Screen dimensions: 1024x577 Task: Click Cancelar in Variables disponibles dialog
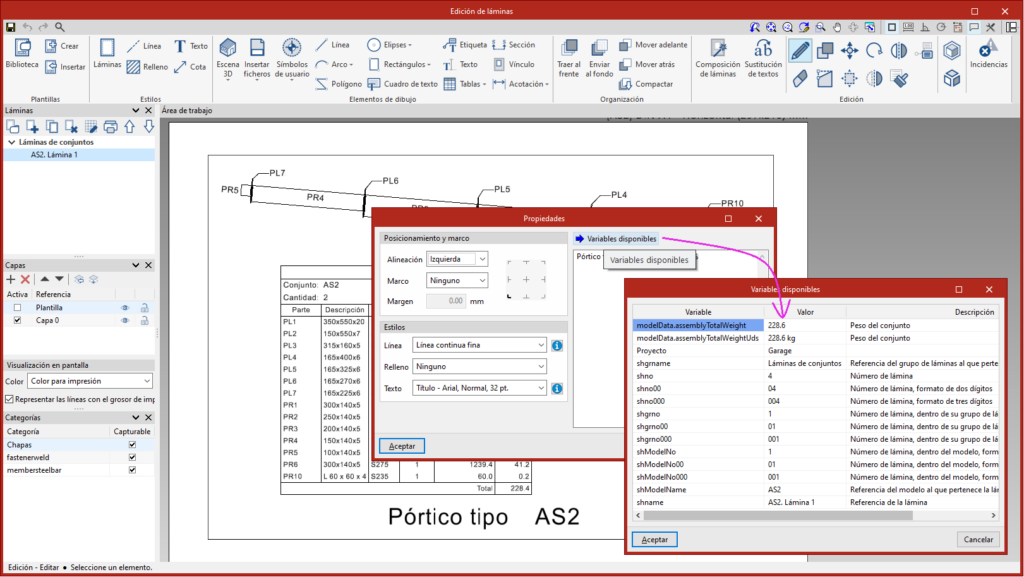(x=977, y=539)
